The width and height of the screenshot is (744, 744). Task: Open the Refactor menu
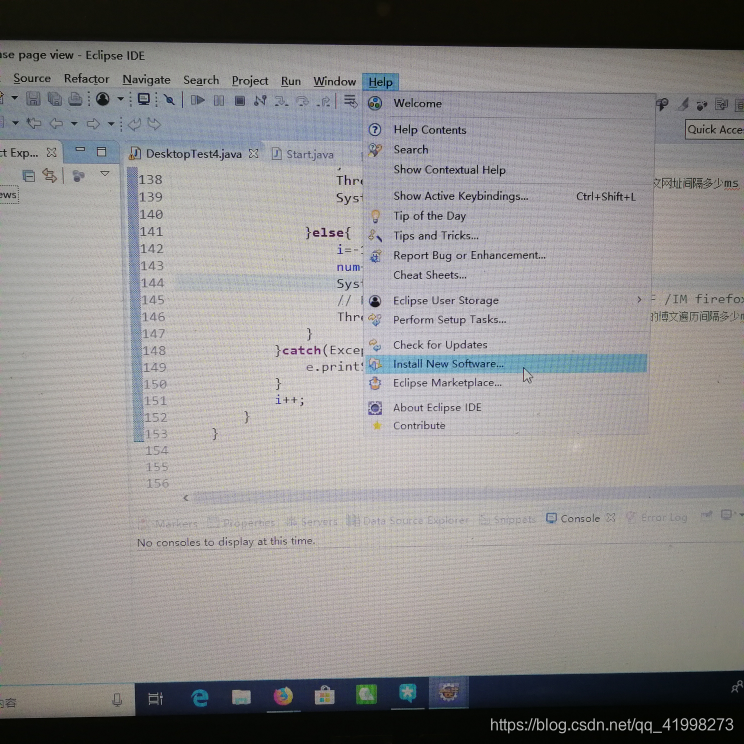pyautogui.click(x=86, y=79)
